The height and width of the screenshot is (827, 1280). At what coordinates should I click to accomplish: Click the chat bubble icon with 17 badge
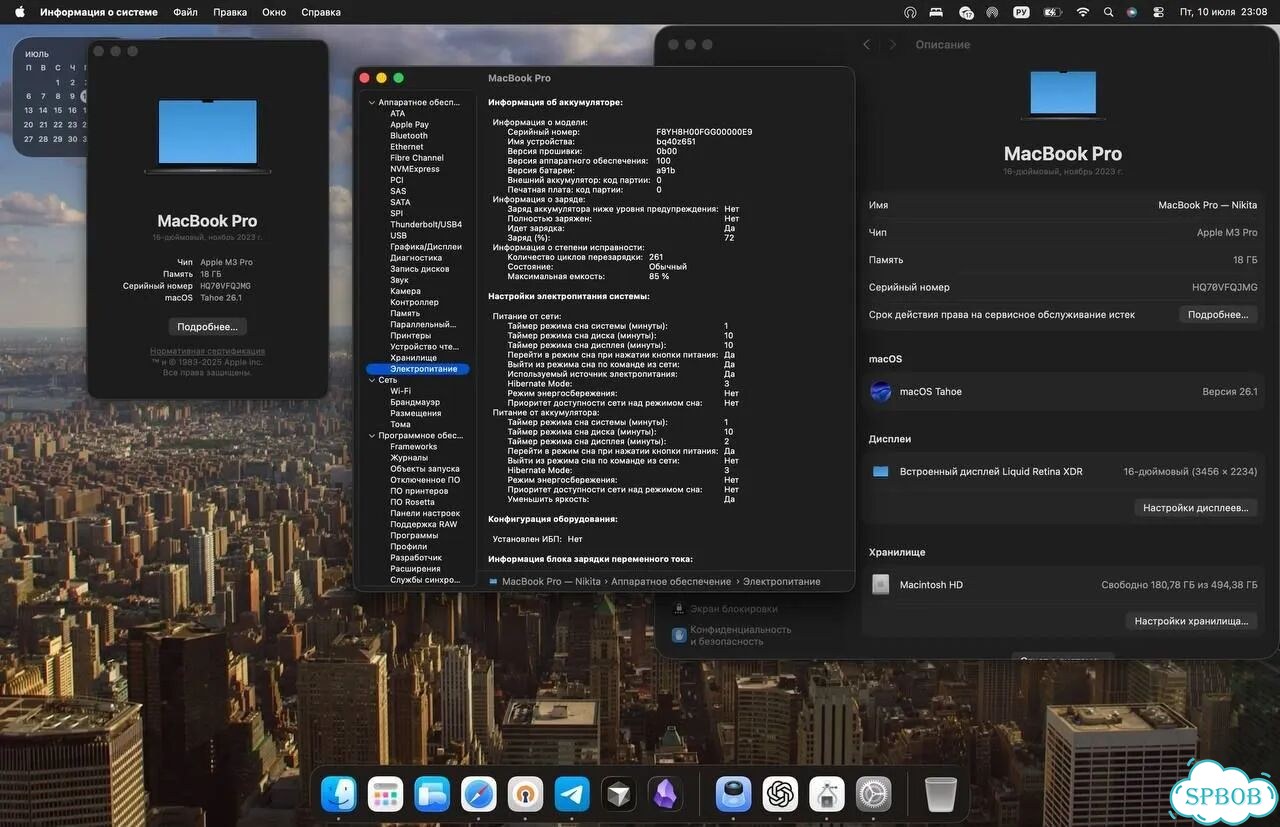coord(966,12)
